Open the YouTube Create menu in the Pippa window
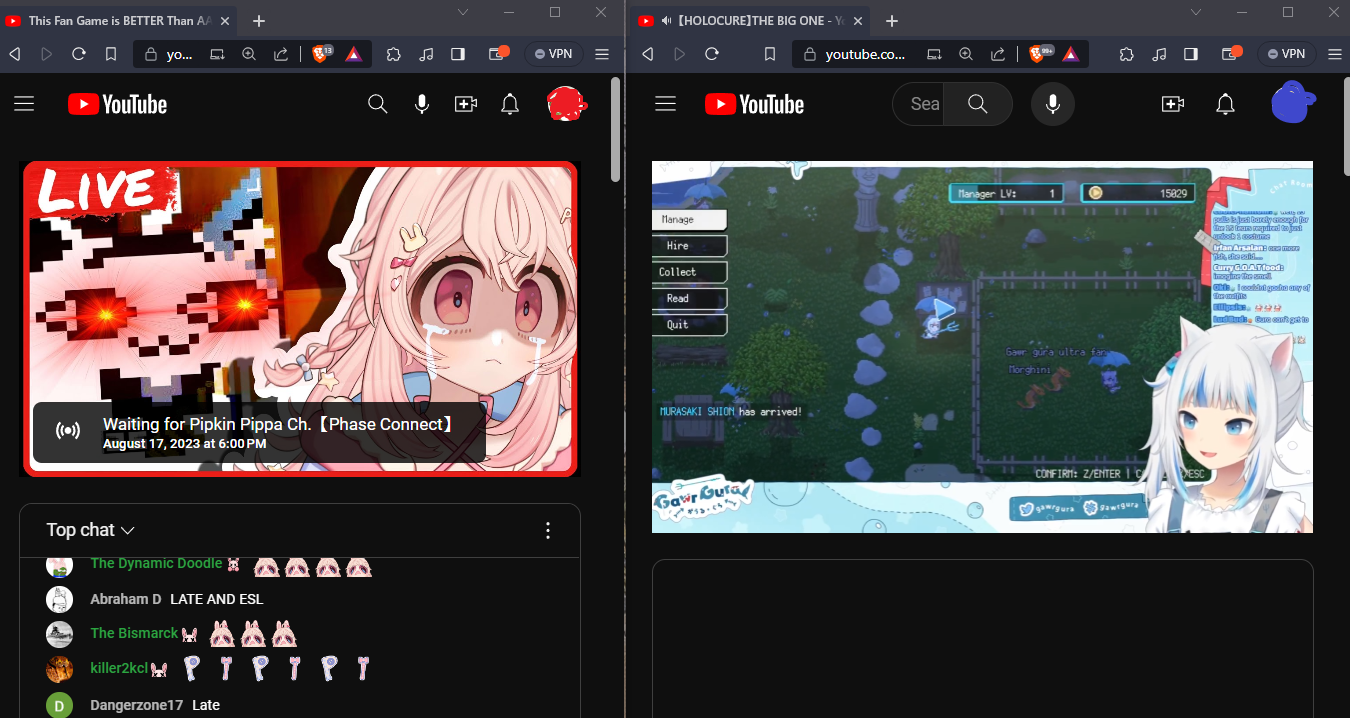This screenshot has width=1350, height=718. [x=466, y=104]
